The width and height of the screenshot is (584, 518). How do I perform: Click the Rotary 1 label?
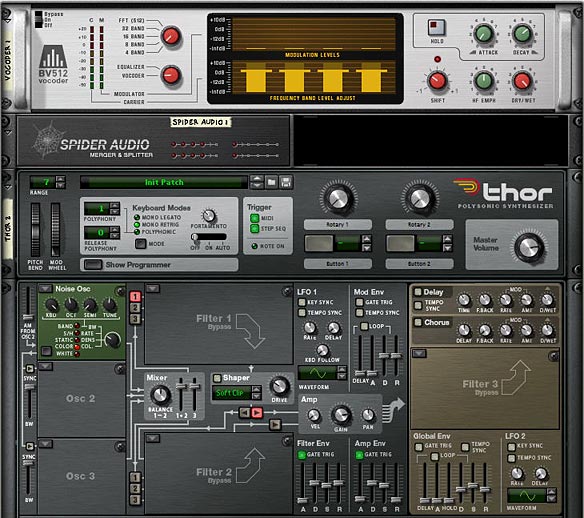(x=337, y=225)
